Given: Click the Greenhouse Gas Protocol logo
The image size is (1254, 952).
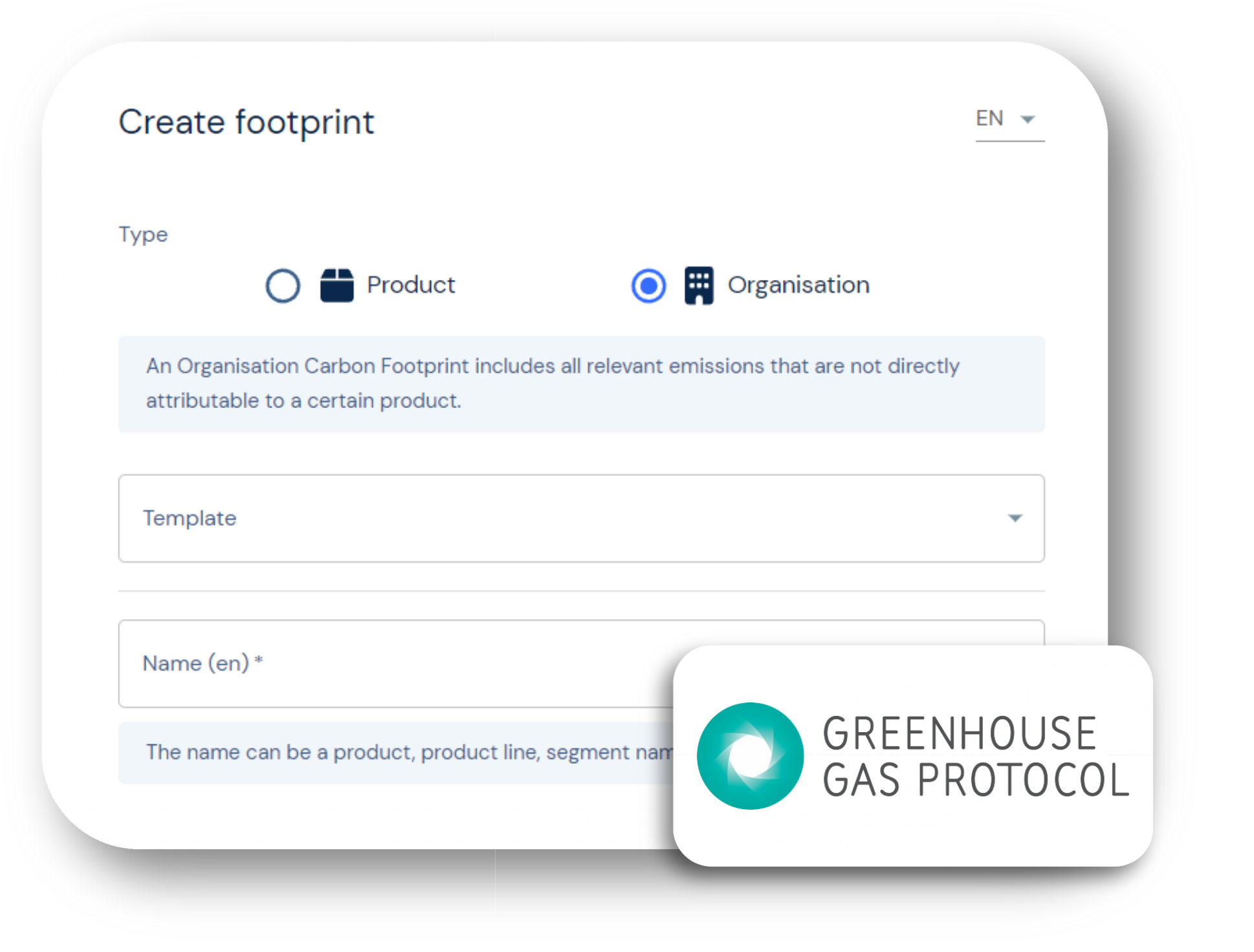Looking at the screenshot, I should click(x=750, y=755).
